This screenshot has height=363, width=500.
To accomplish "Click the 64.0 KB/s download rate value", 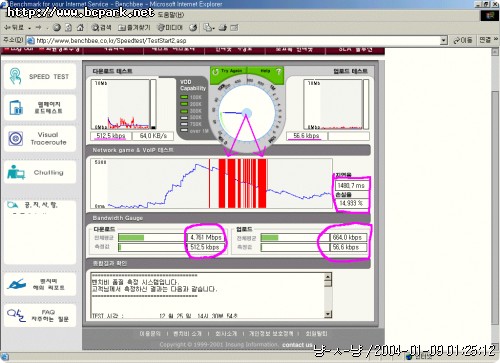I will tap(153, 136).
